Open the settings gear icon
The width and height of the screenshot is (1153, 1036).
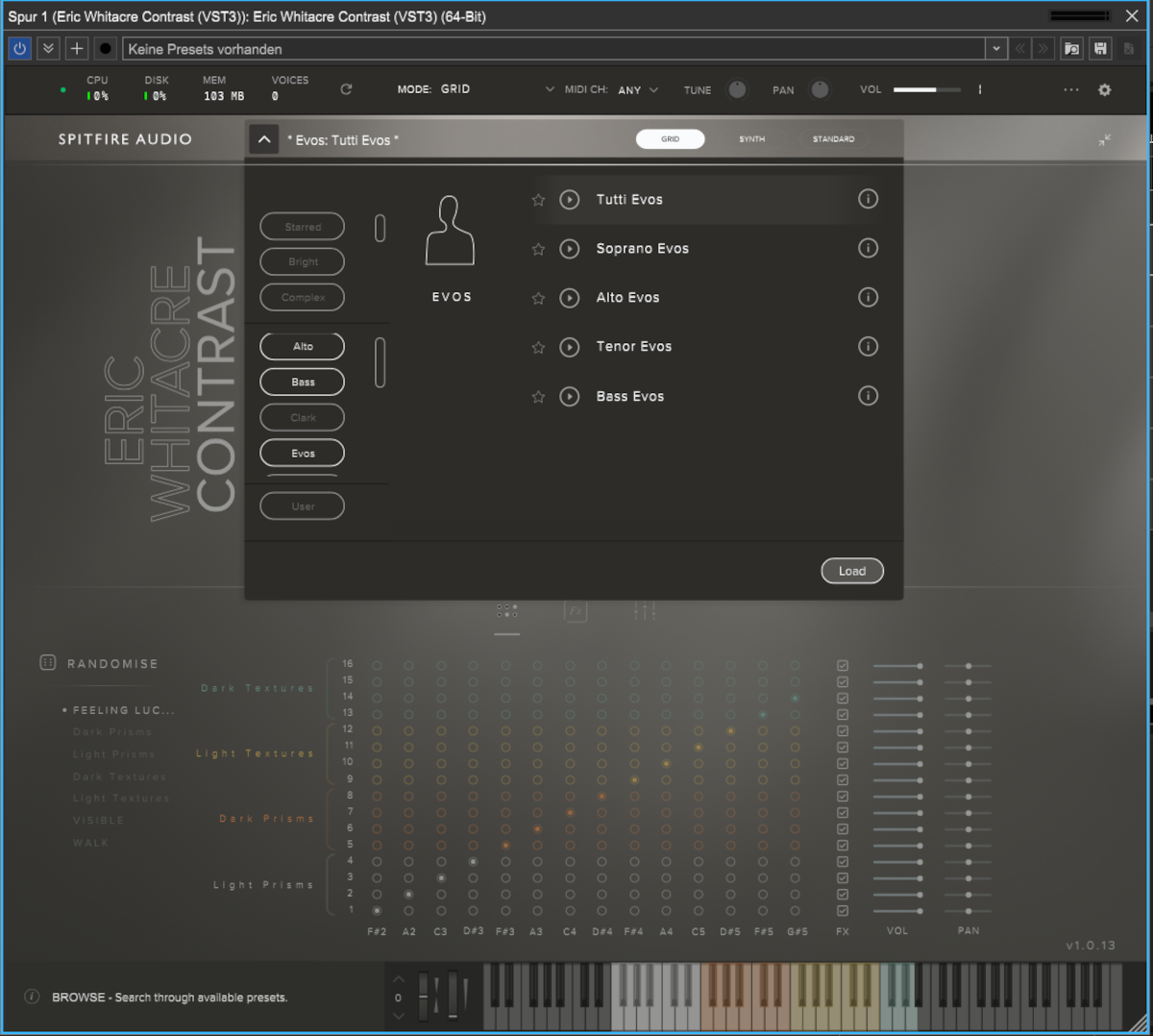[x=1105, y=89]
